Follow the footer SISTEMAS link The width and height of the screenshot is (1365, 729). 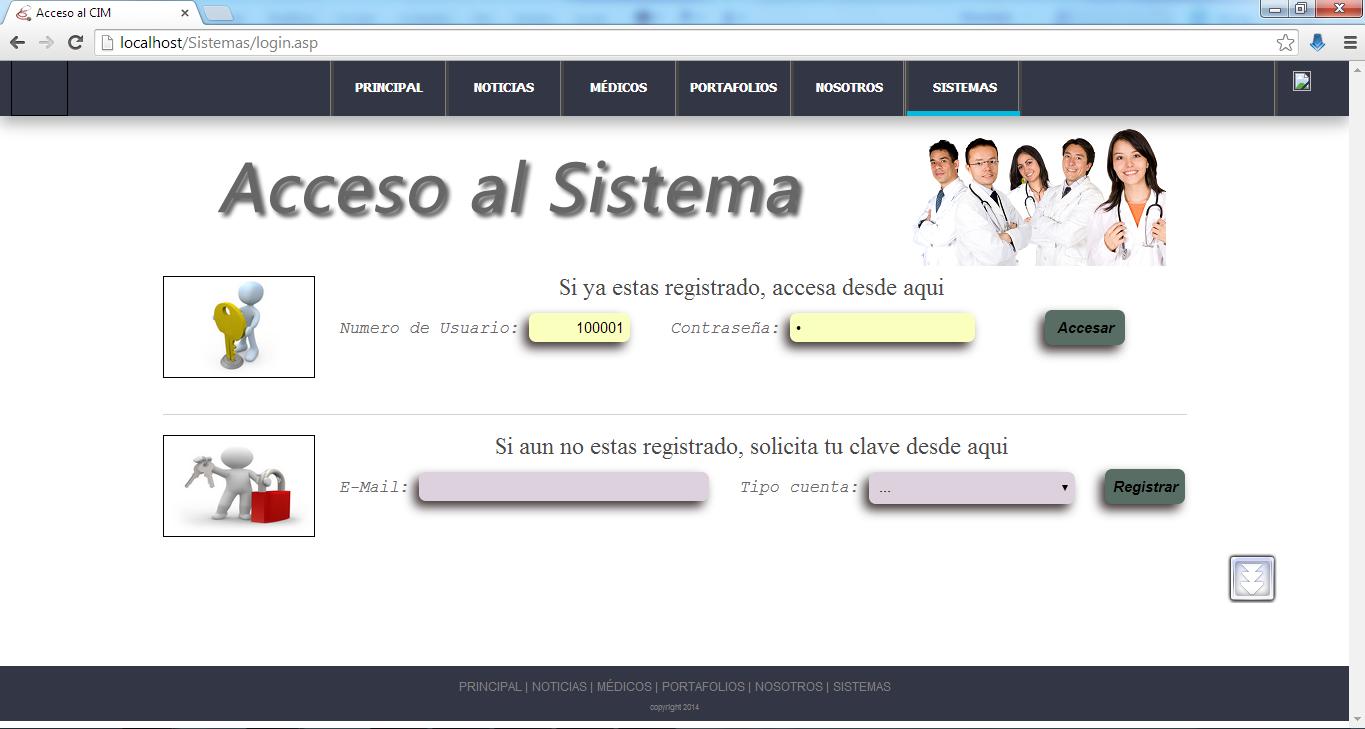coord(862,687)
